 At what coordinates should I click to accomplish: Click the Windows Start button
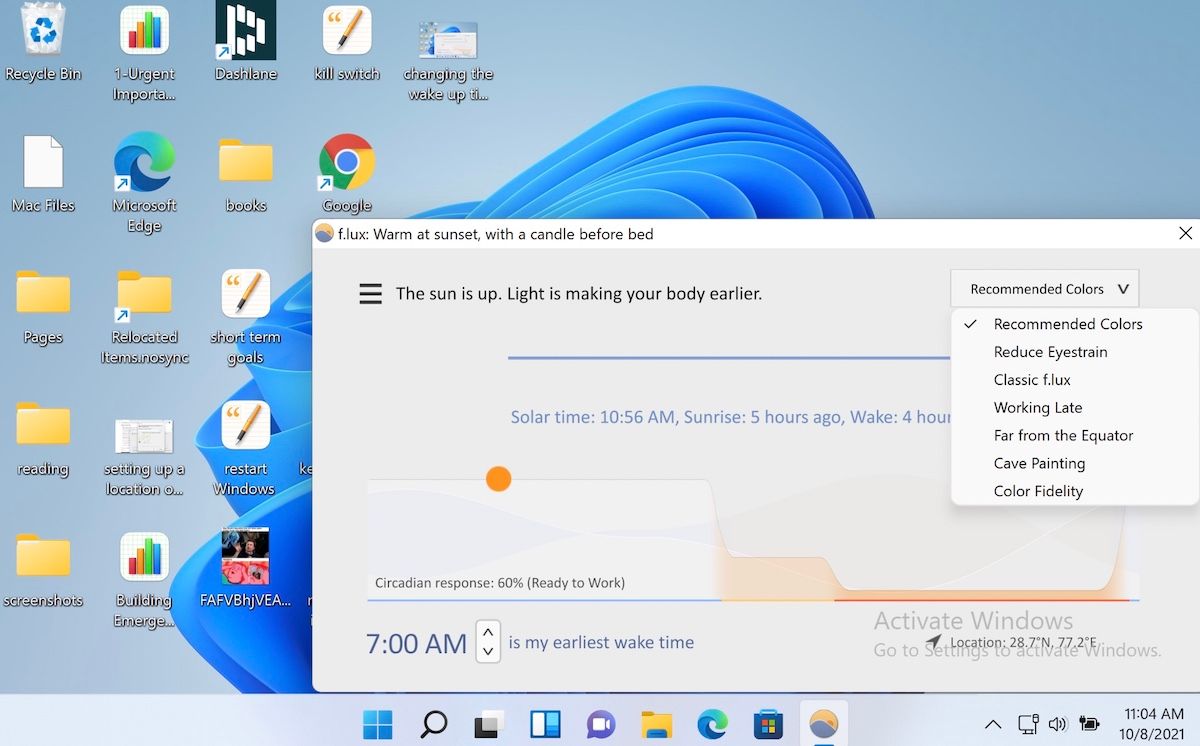(x=377, y=723)
